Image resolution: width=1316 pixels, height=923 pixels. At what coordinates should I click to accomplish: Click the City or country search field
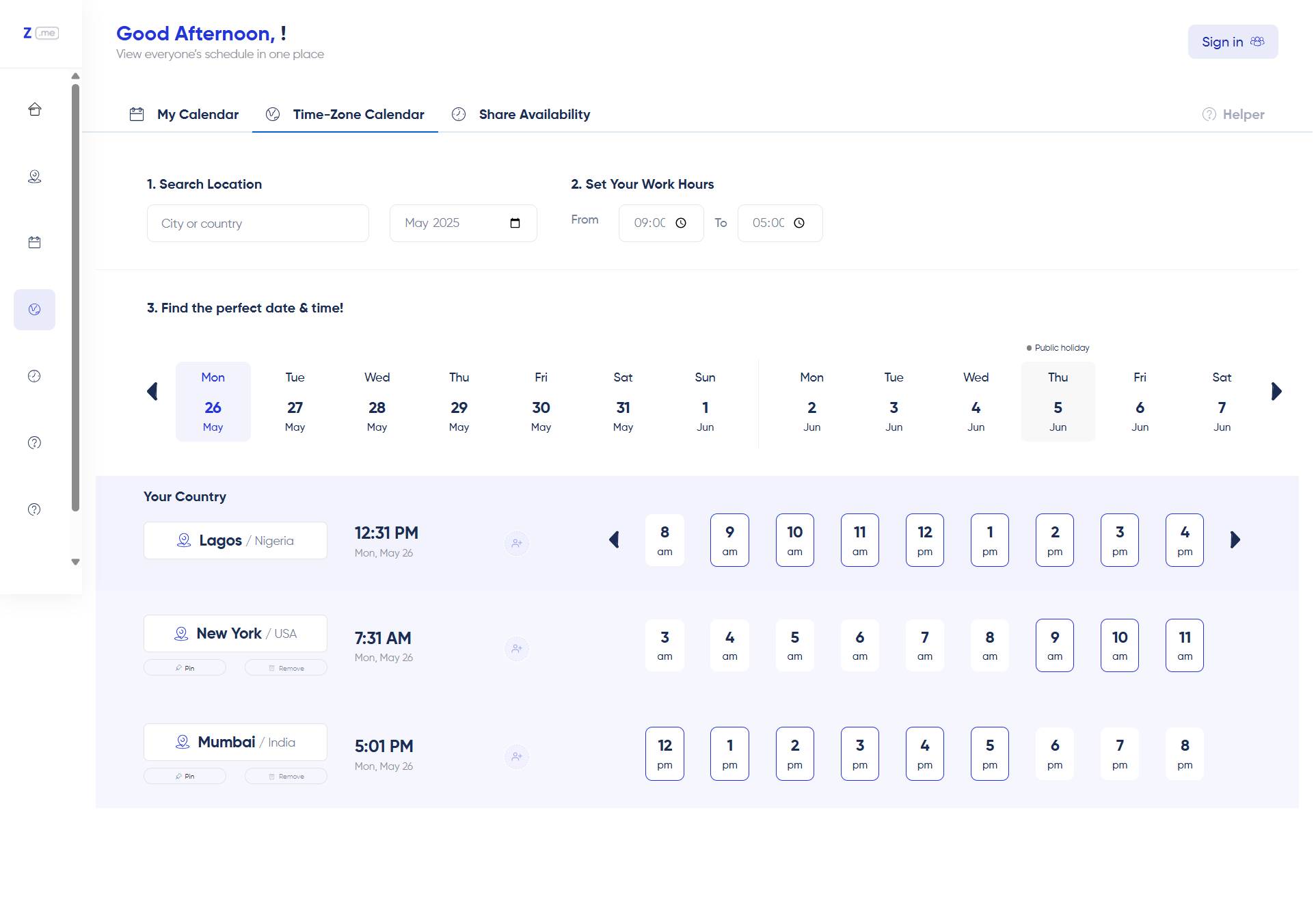point(258,224)
